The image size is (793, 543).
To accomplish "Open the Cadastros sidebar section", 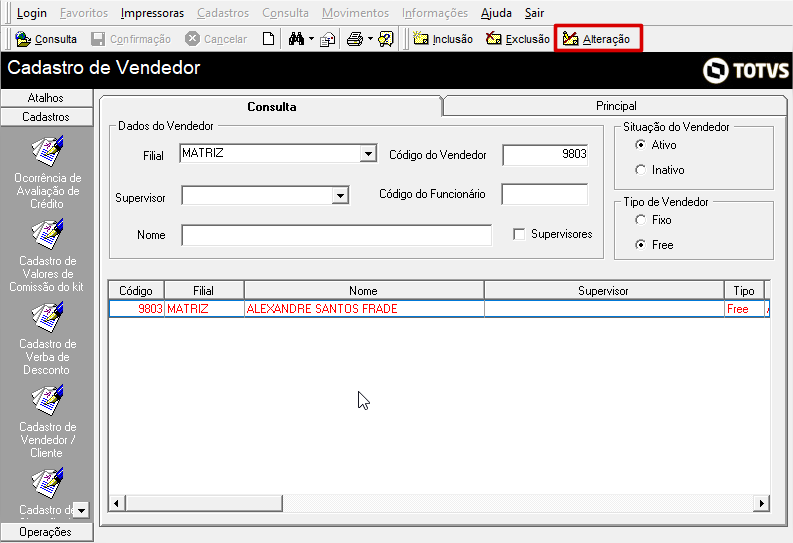I will 46,117.
